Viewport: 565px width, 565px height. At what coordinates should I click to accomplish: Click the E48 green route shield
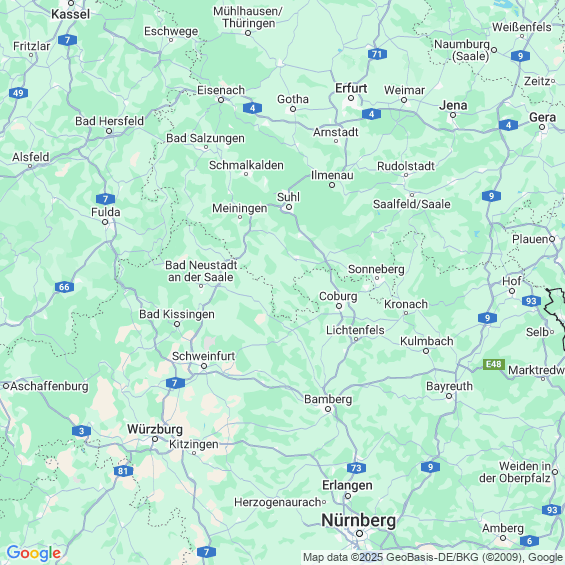[494, 364]
